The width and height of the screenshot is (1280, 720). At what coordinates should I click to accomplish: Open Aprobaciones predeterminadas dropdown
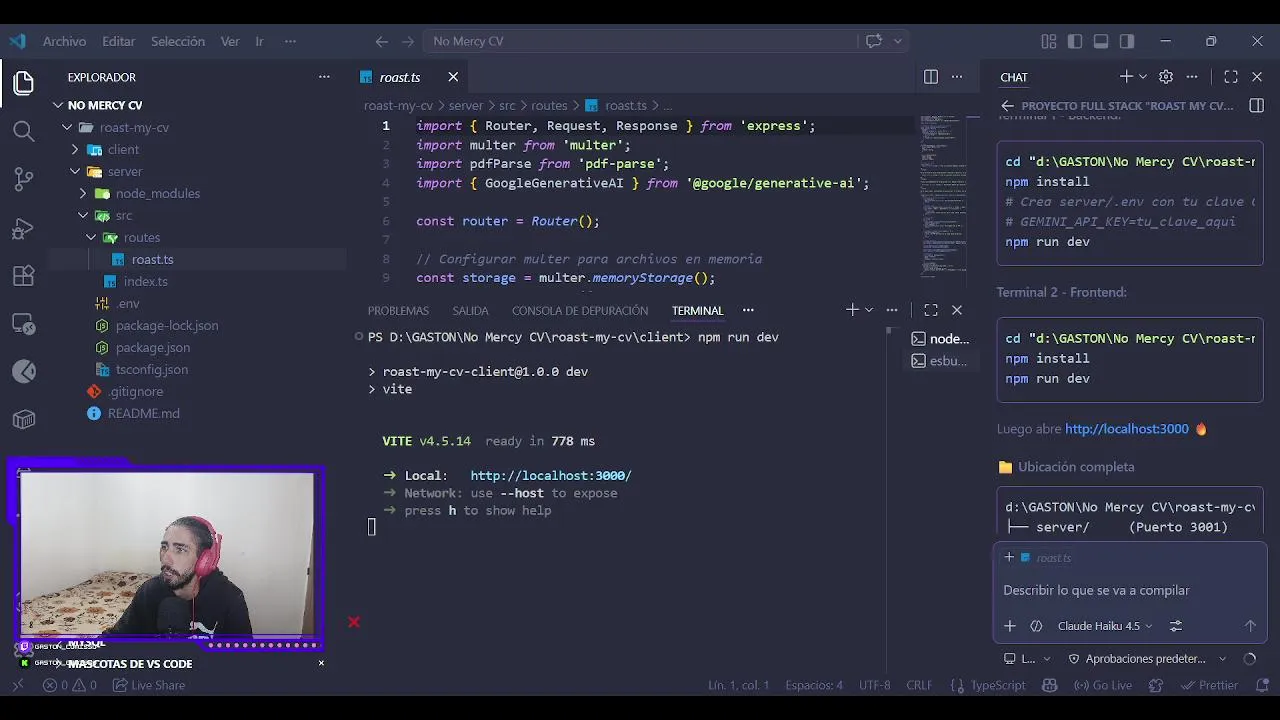coord(1147,659)
